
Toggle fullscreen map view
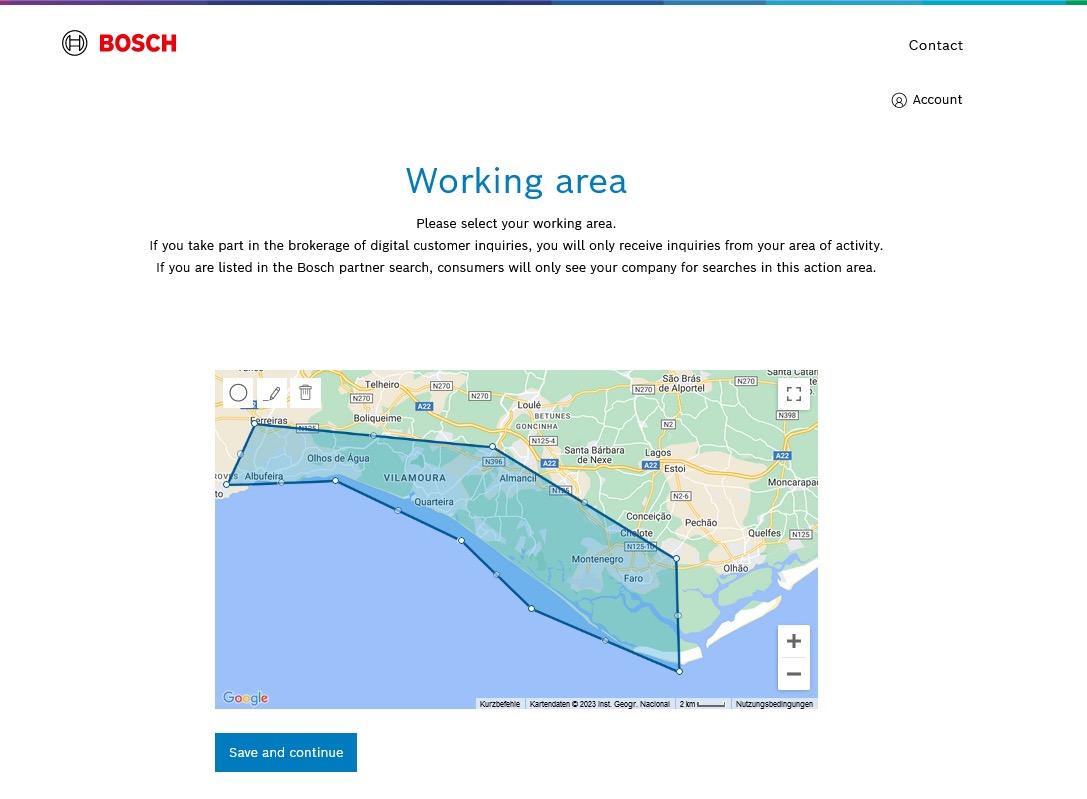coord(794,394)
